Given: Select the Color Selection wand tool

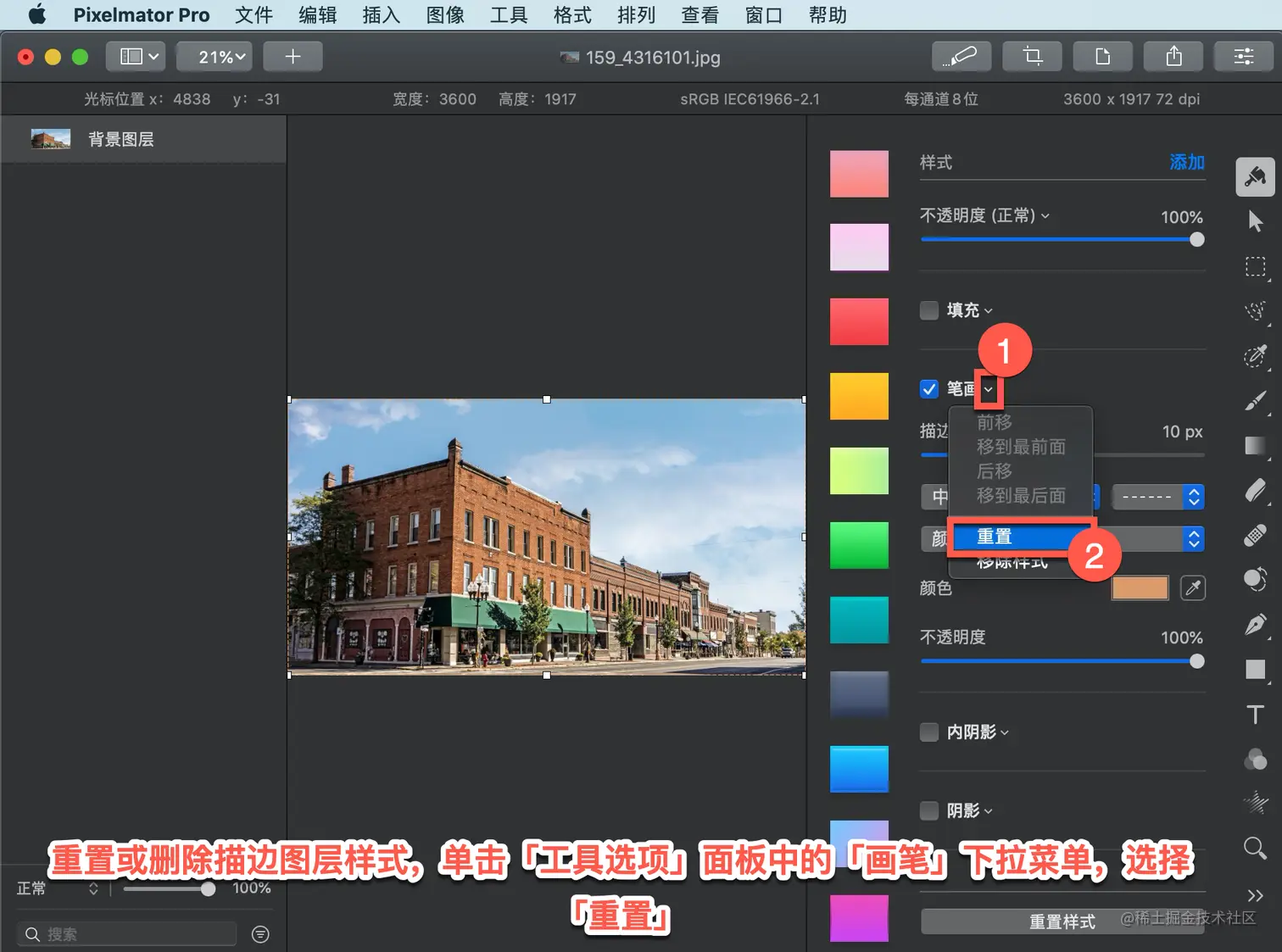Looking at the screenshot, I should point(1255,356).
